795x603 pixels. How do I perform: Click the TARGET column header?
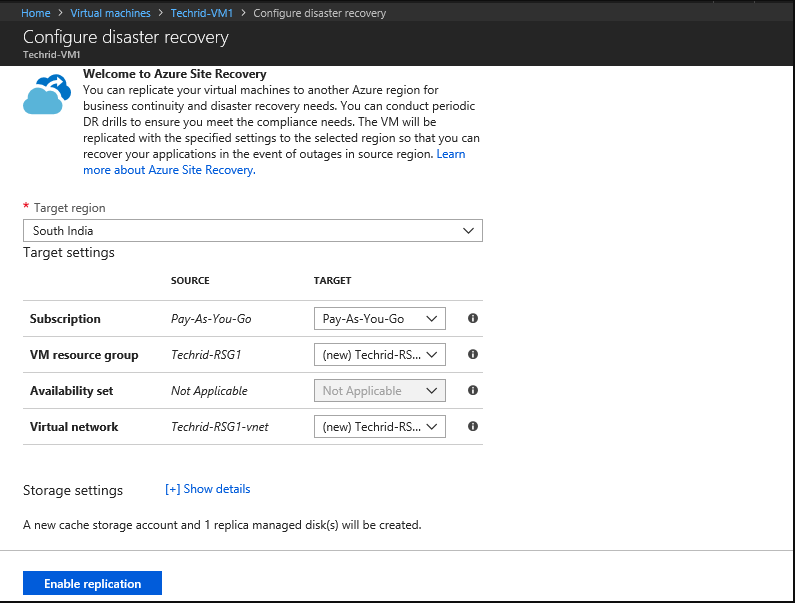pos(332,280)
